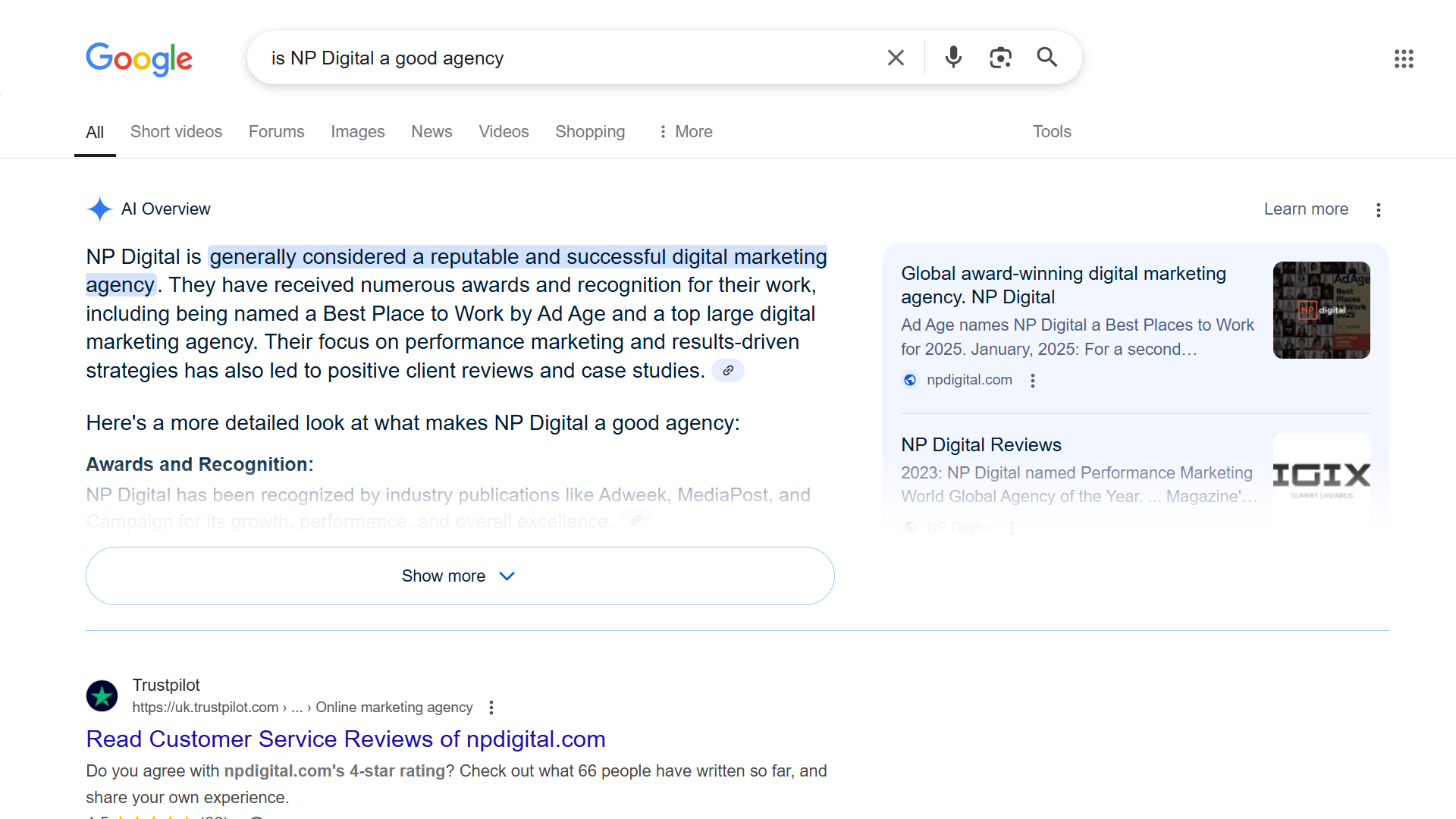Switch to the Shopping tab

coord(590,131)
